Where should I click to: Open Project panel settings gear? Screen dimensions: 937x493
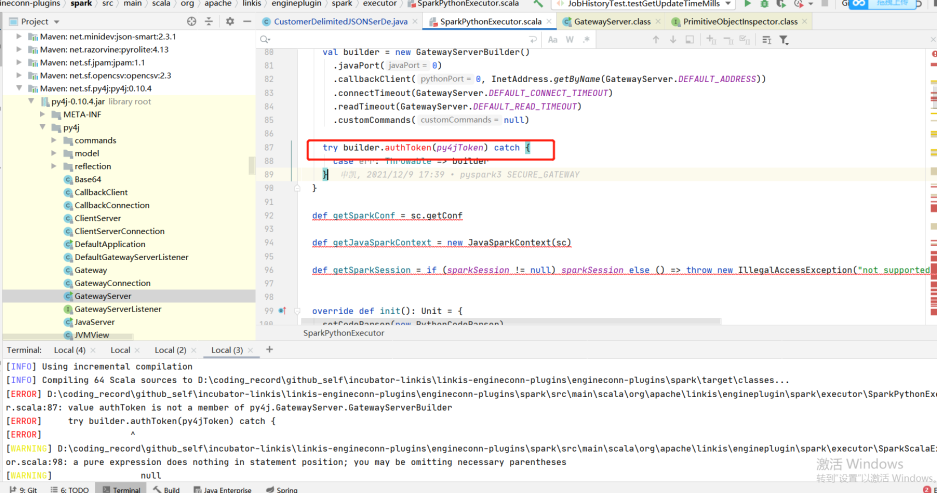(230, 21)
